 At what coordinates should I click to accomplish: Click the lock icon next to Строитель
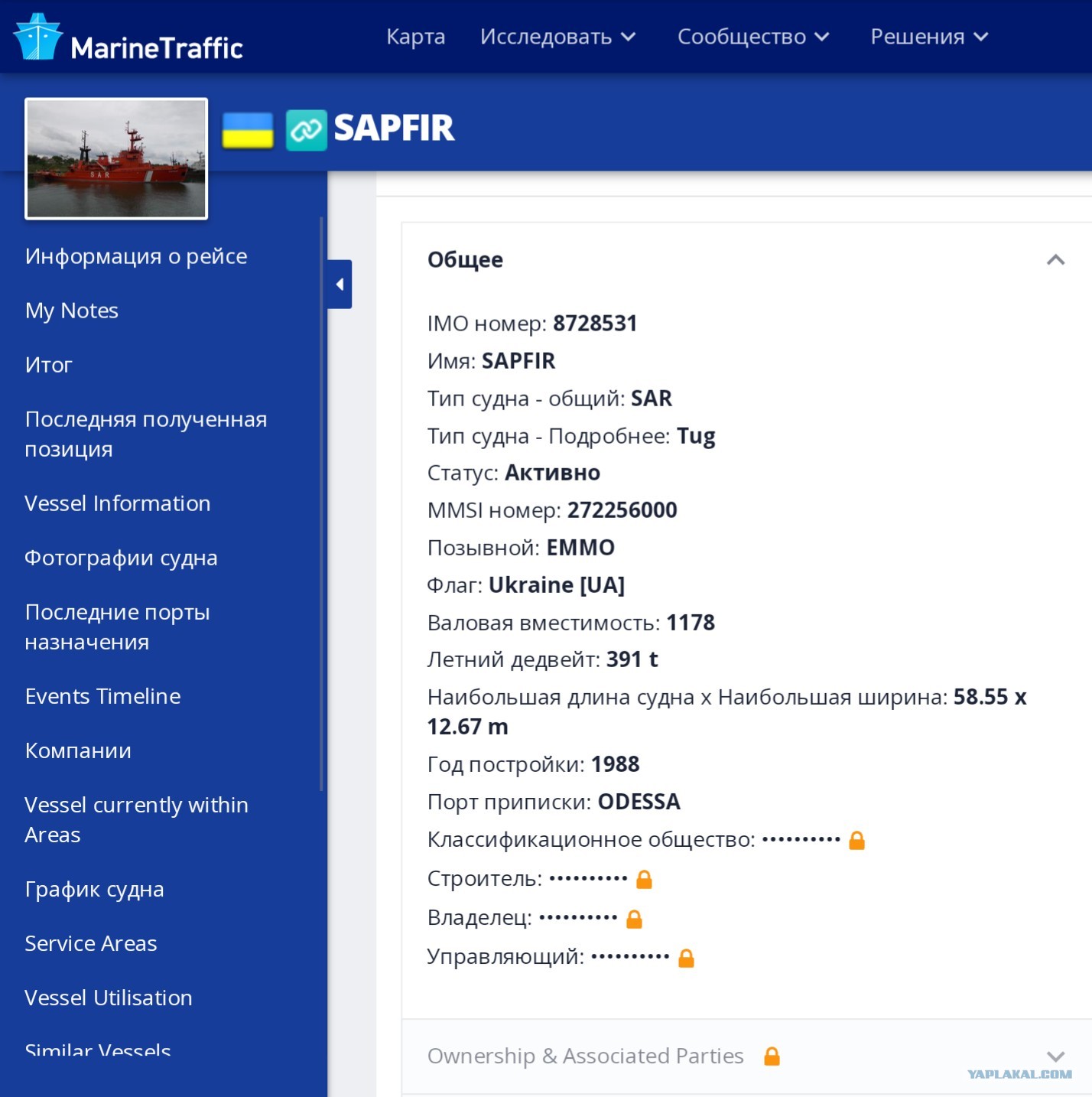click(x=645, y=879)
